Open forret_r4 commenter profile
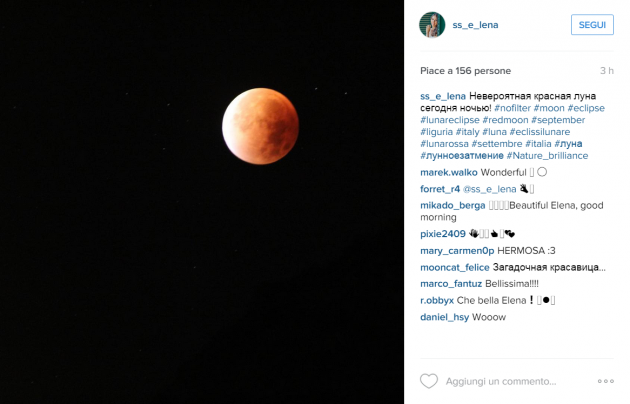The image size is (630, 404). tap(440, 189)
